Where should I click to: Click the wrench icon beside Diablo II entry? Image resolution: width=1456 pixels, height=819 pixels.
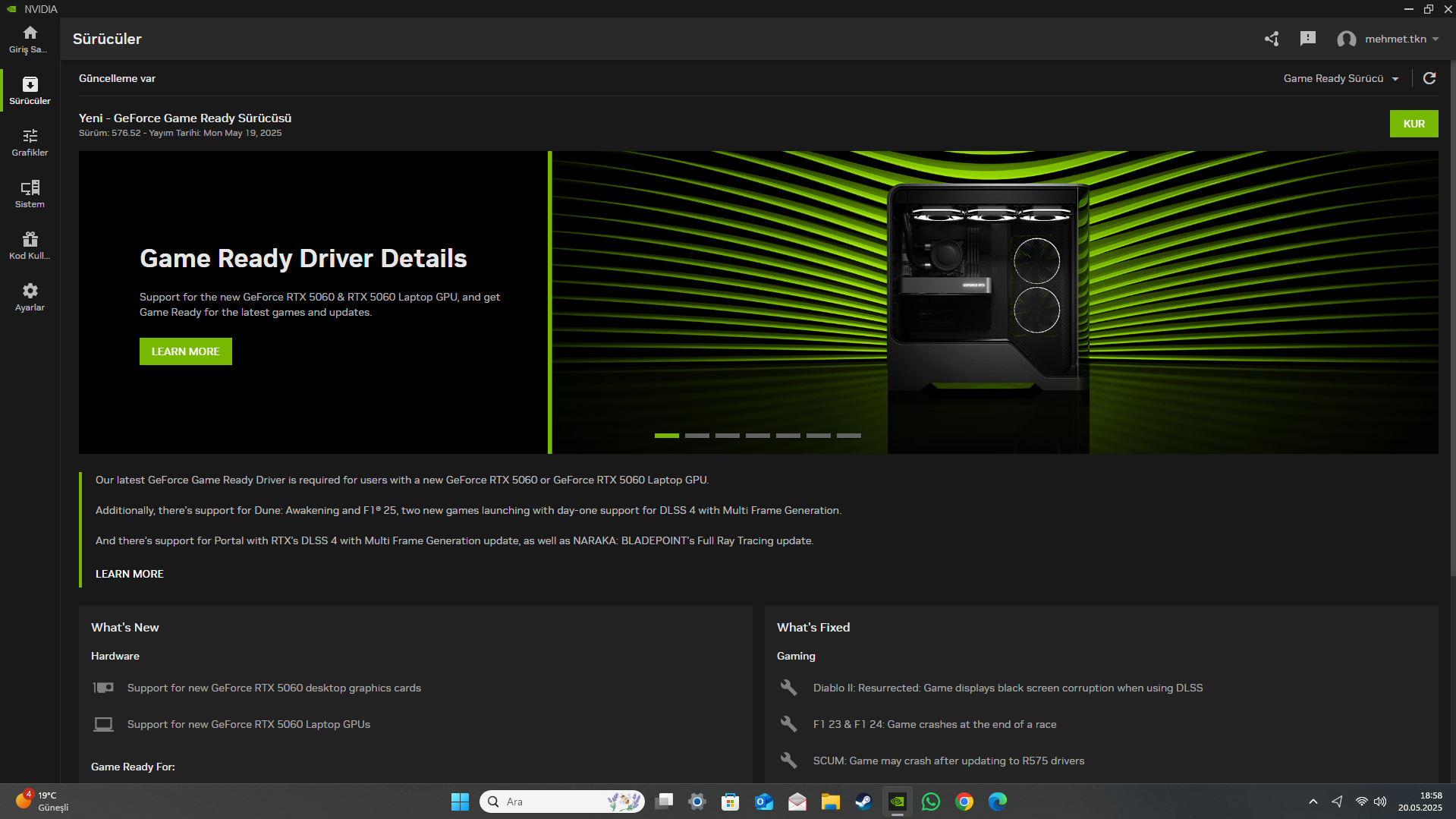tap(789, 688)
